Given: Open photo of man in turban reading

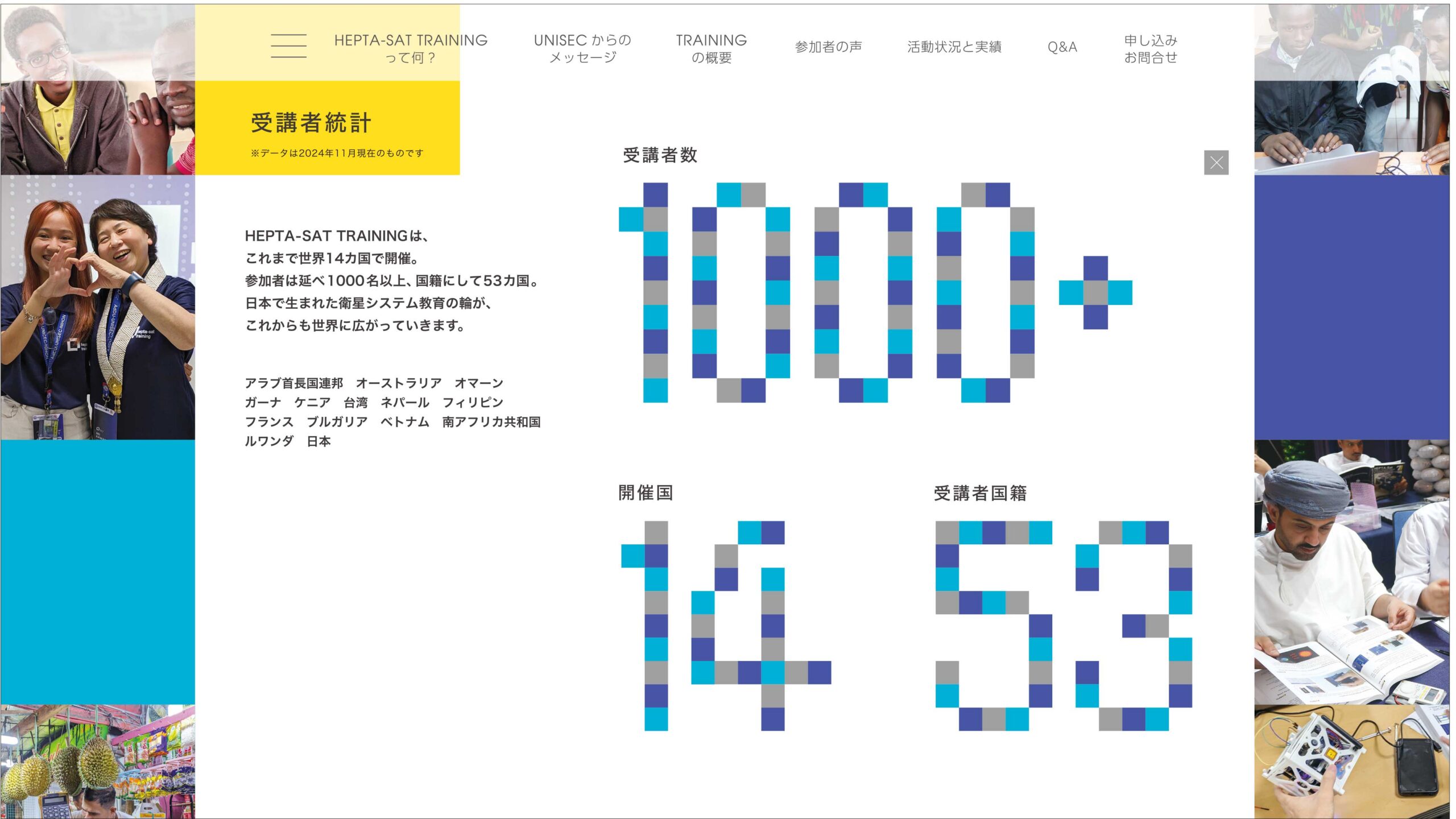Looking at the screenshot, I should point(1352,572).
